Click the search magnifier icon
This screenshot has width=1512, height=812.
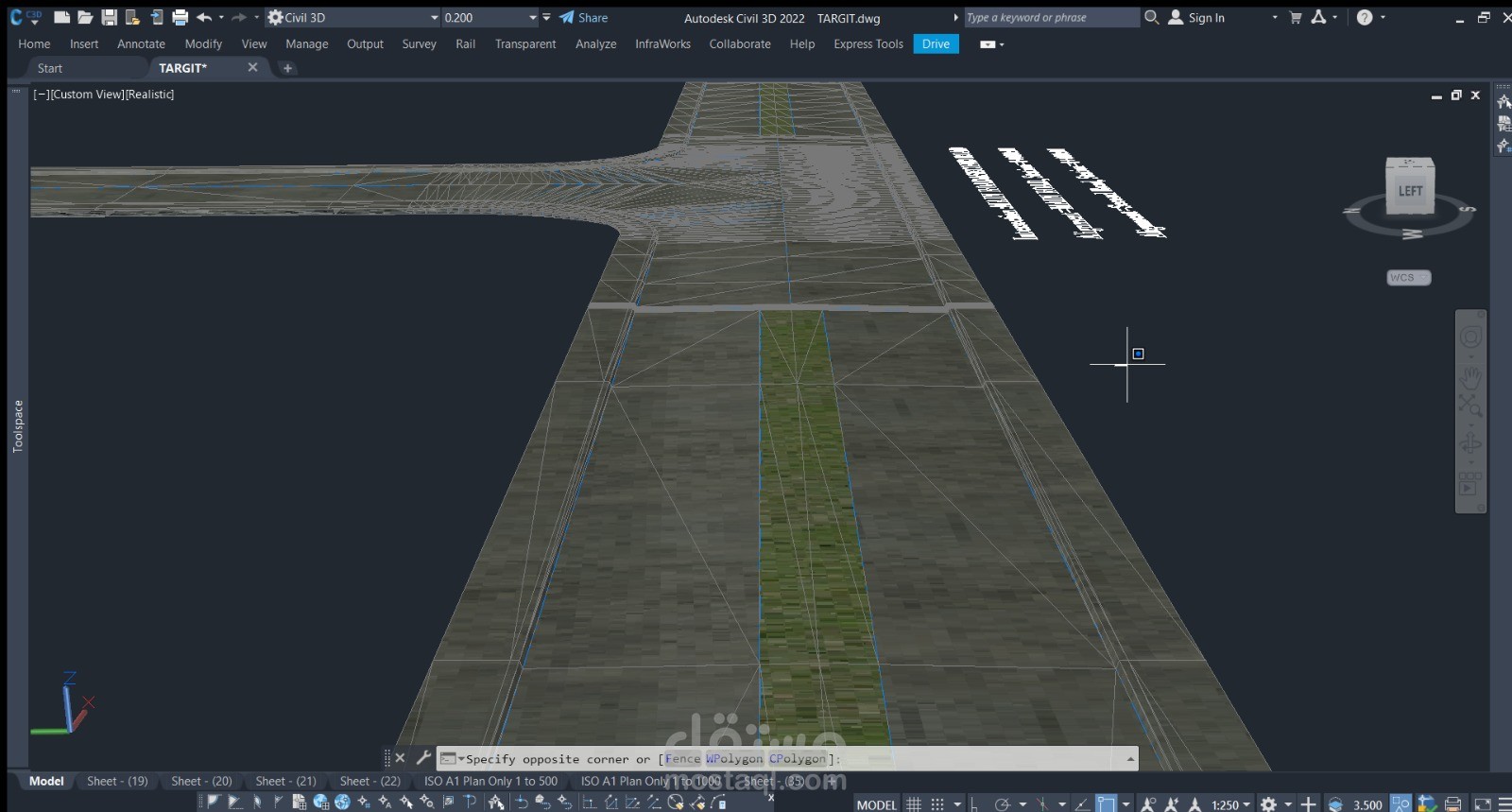1151,17
